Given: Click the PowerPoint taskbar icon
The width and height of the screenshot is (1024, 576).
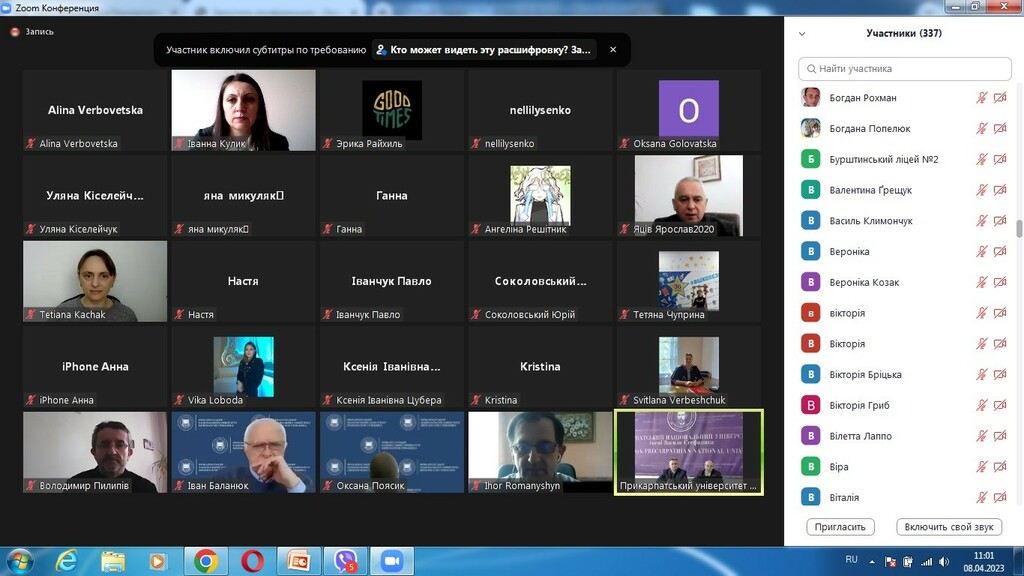Looking at the screenshot, I should 299,561.
